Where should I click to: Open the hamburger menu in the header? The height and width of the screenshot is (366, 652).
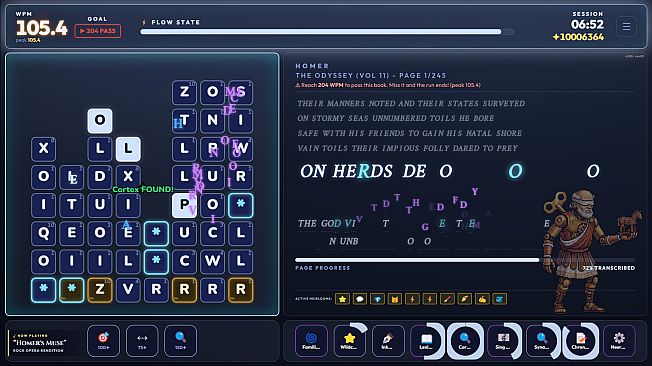[x=626, y=27]
